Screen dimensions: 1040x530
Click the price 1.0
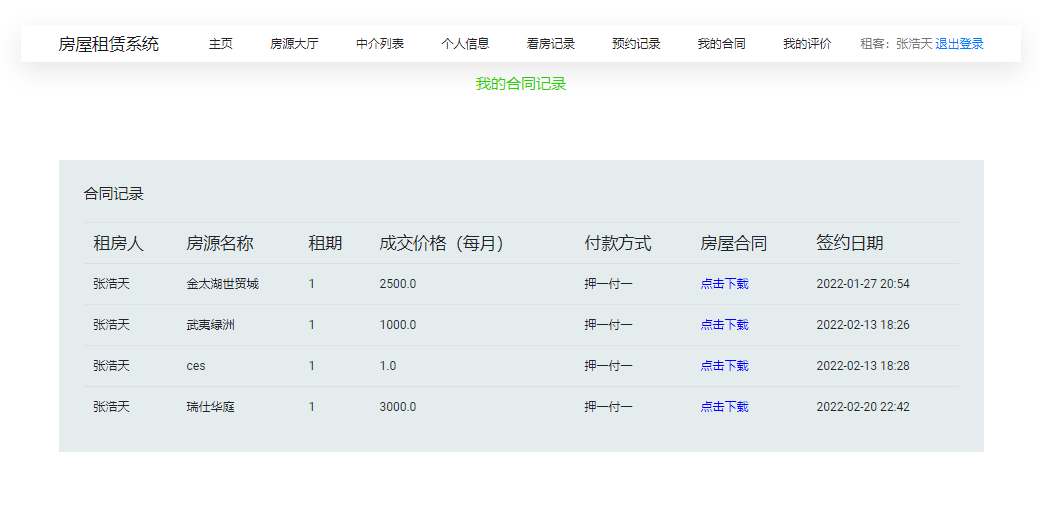pos(388,366)
